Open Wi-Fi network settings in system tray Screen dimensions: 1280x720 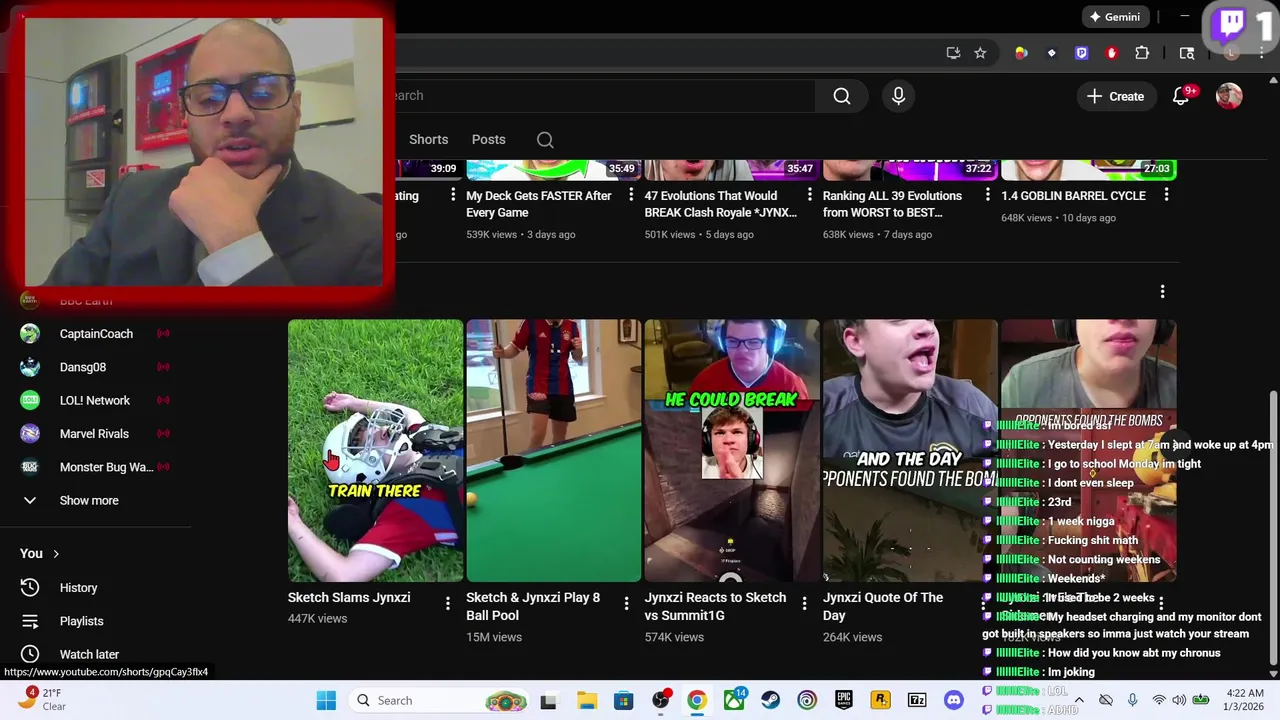pyautogui.click(x=1159, y=701)
